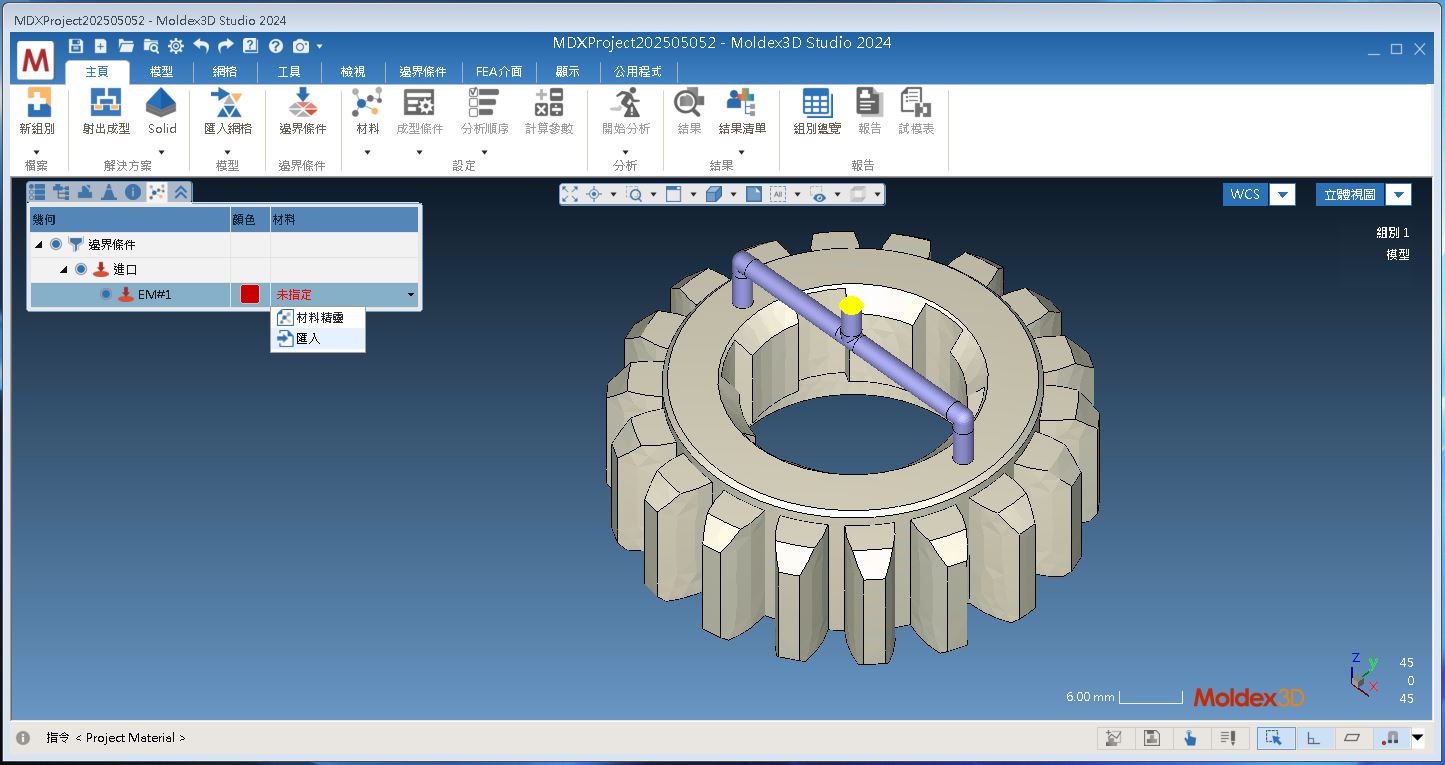Viewport: 1445px width, 765px height.
Task: Click the isometric cube view icon
Action: pyautogui.click(x=714, y=194)
